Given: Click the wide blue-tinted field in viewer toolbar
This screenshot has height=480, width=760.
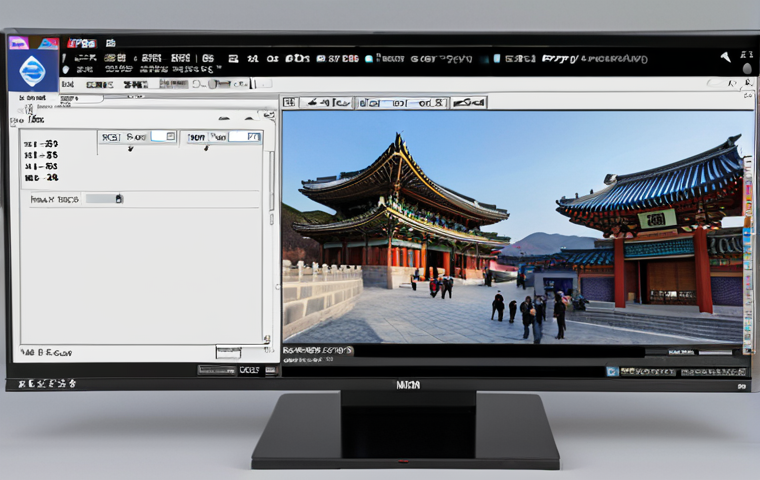Looking at the screenshot, I should tap(401, 103).
